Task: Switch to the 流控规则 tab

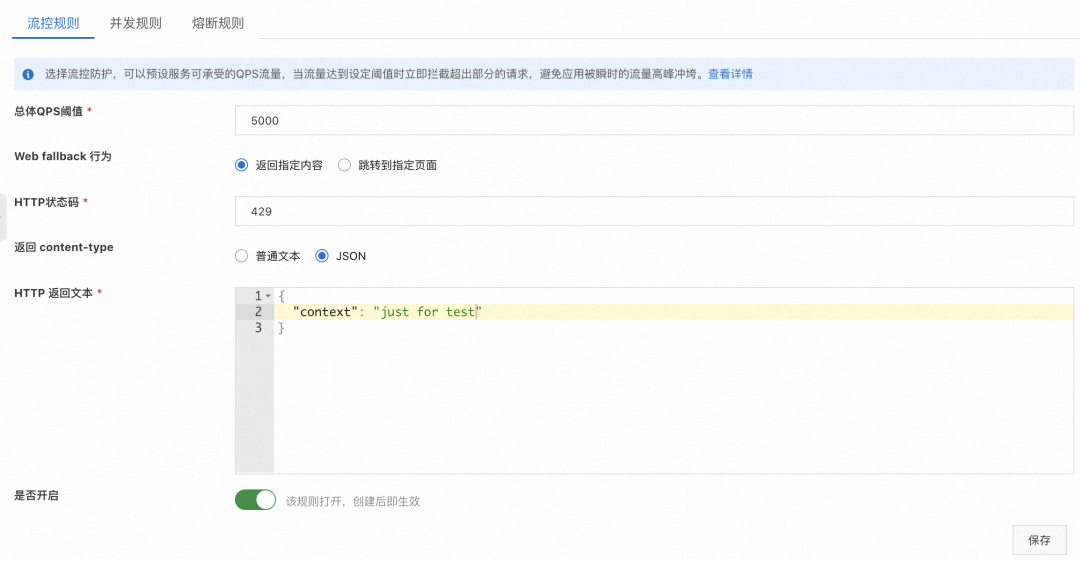Action: click(x=53, y=23)
